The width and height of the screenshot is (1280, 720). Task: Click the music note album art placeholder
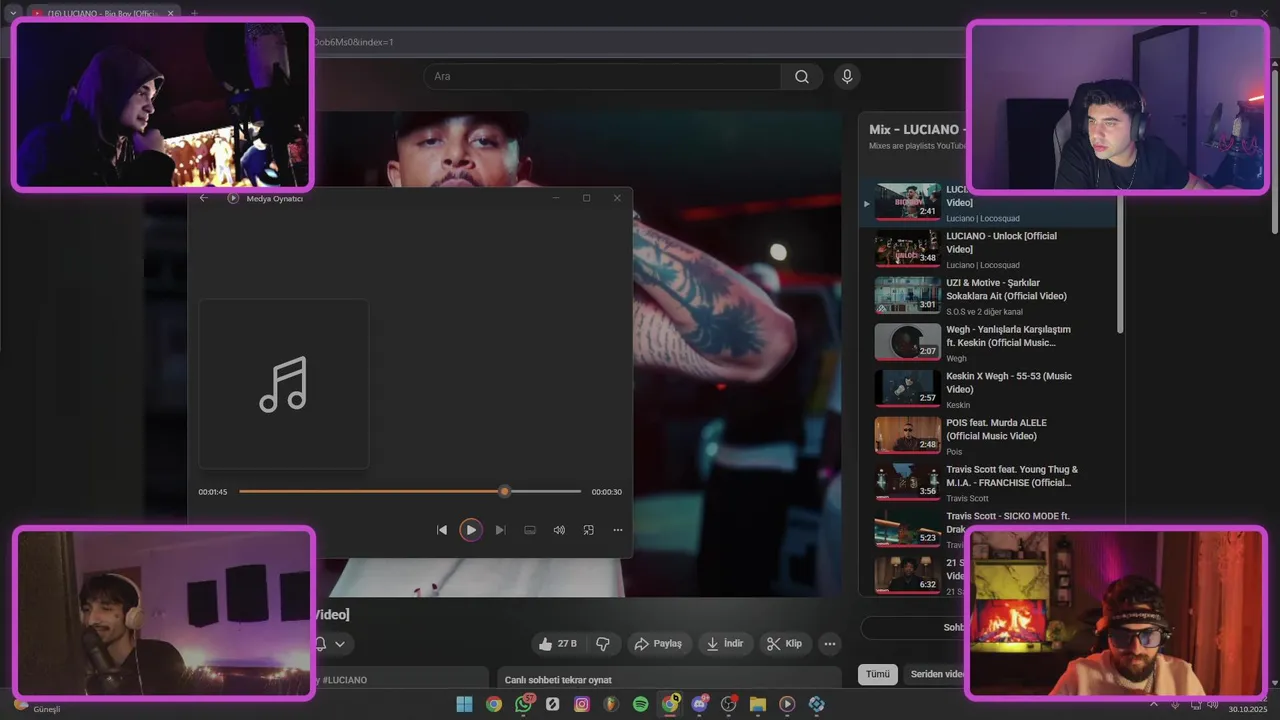(284, 384)
